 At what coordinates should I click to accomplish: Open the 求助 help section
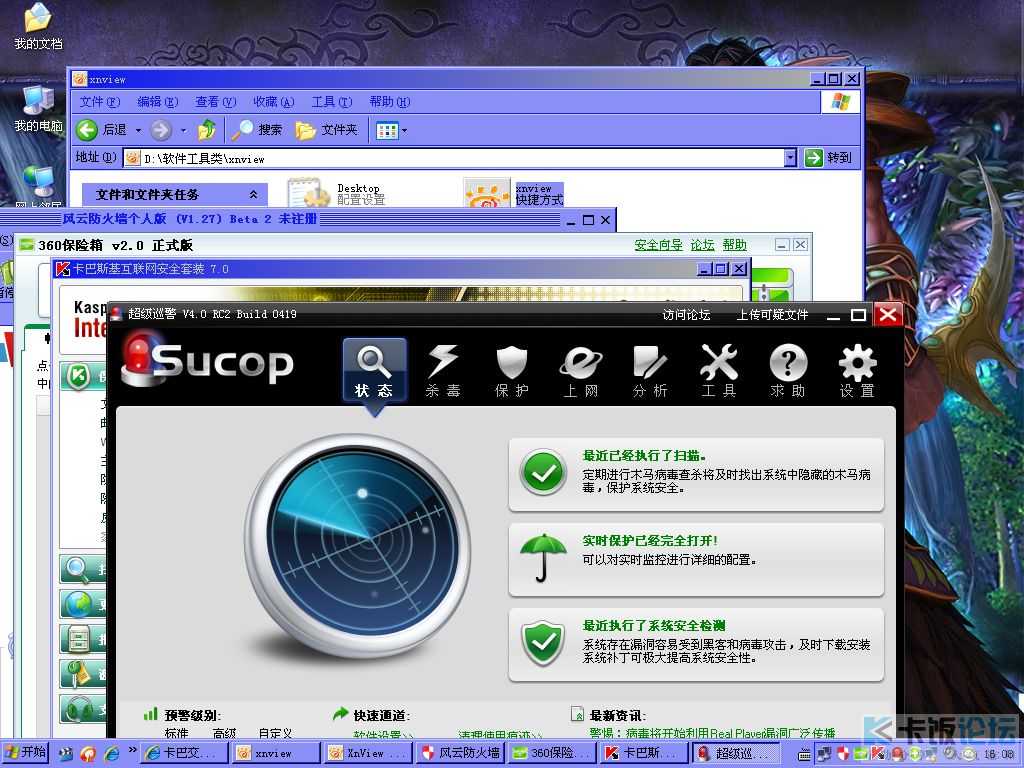click(x=788, y=371)
